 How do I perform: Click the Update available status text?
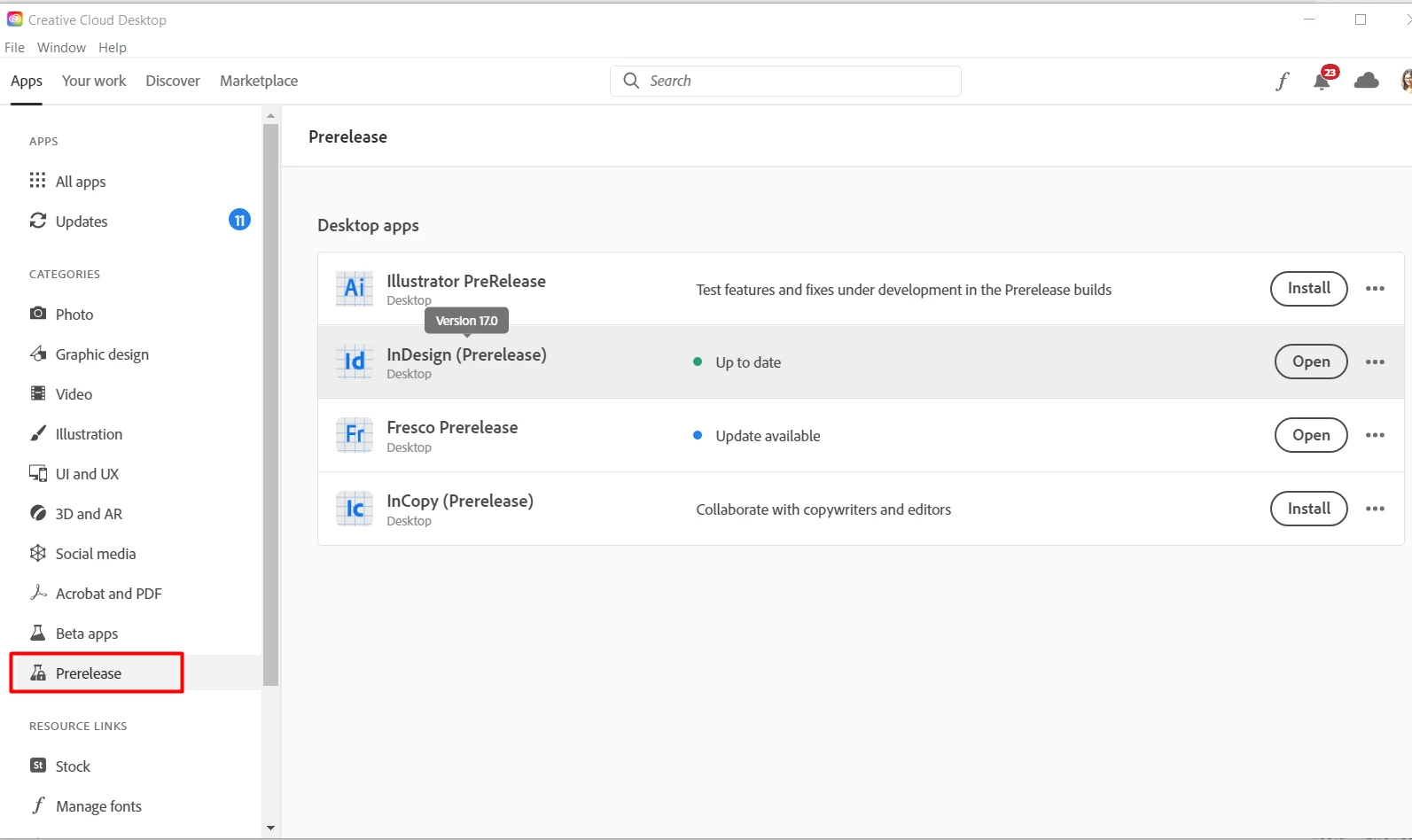click(768, 436)
